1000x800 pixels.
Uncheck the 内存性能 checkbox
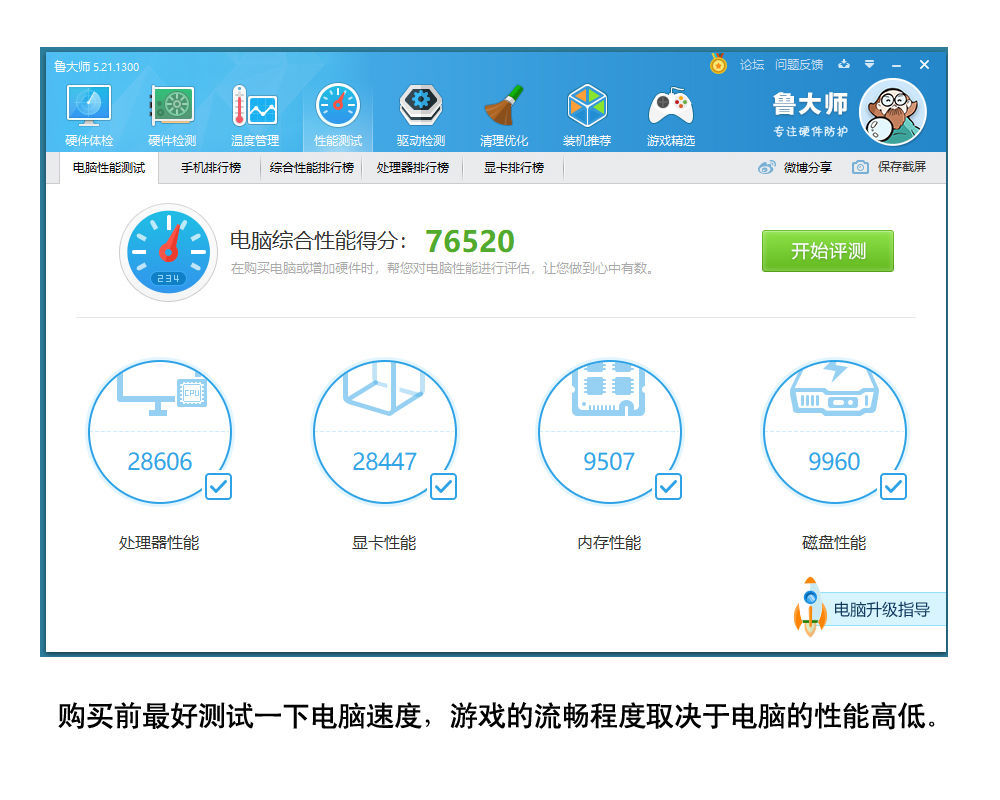(x=668, y=487)
